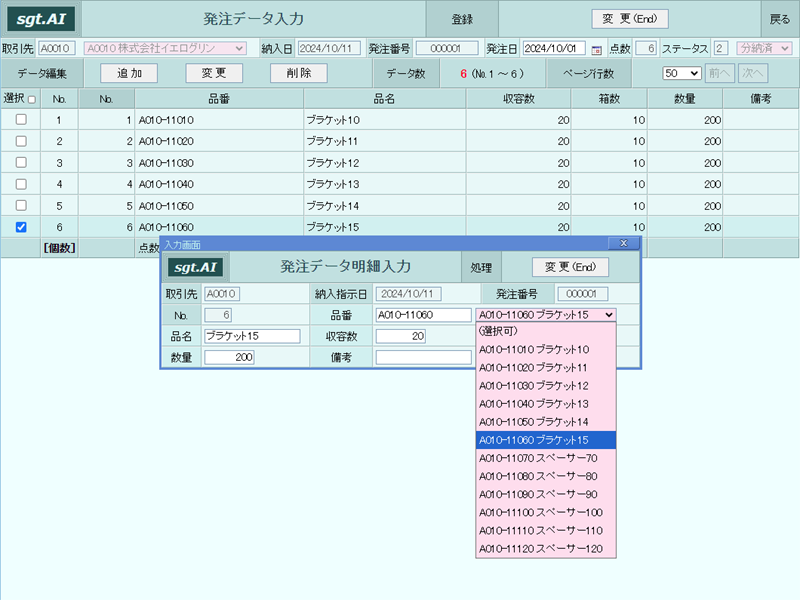
Task: Choose A010-11100 スペーサー100 from dropdown list
Action: coord(545,512)
